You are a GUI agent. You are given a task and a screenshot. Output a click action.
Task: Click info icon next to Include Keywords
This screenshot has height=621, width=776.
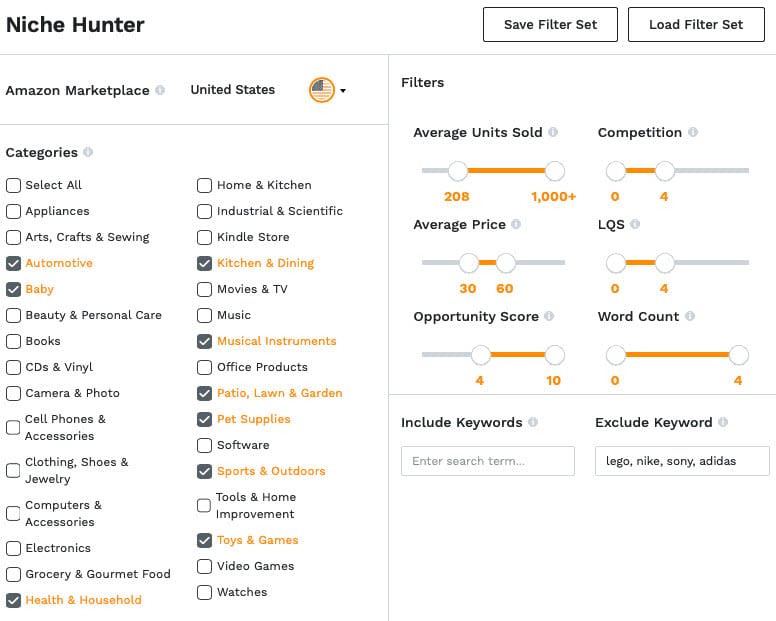(533, 422)
